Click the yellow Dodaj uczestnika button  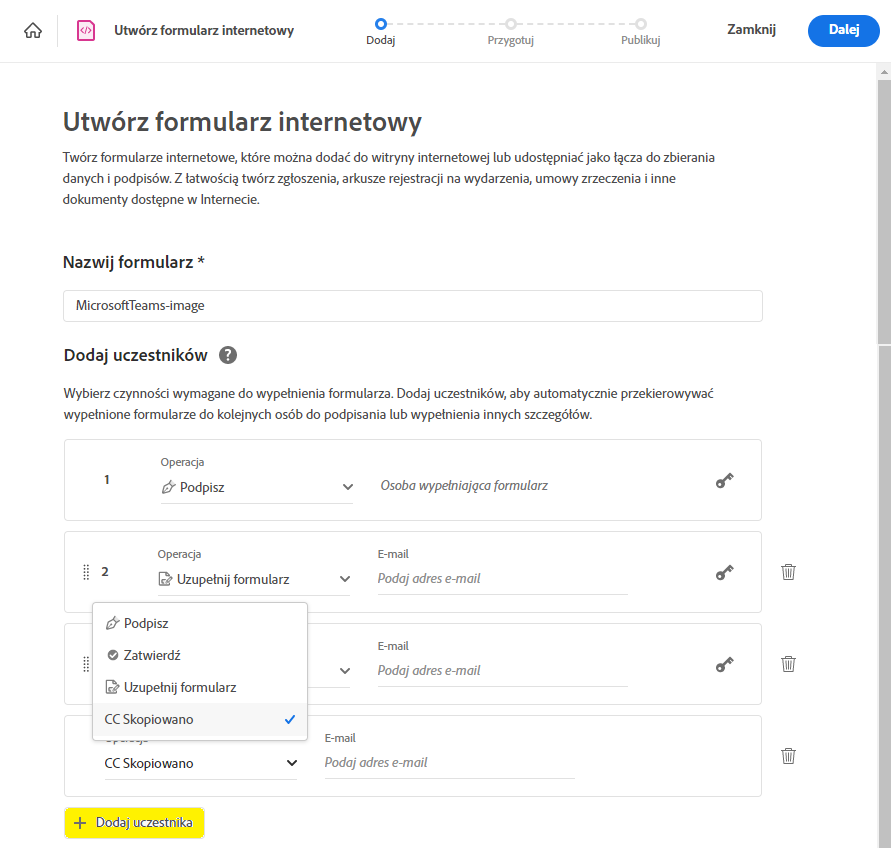pos(134,823)
